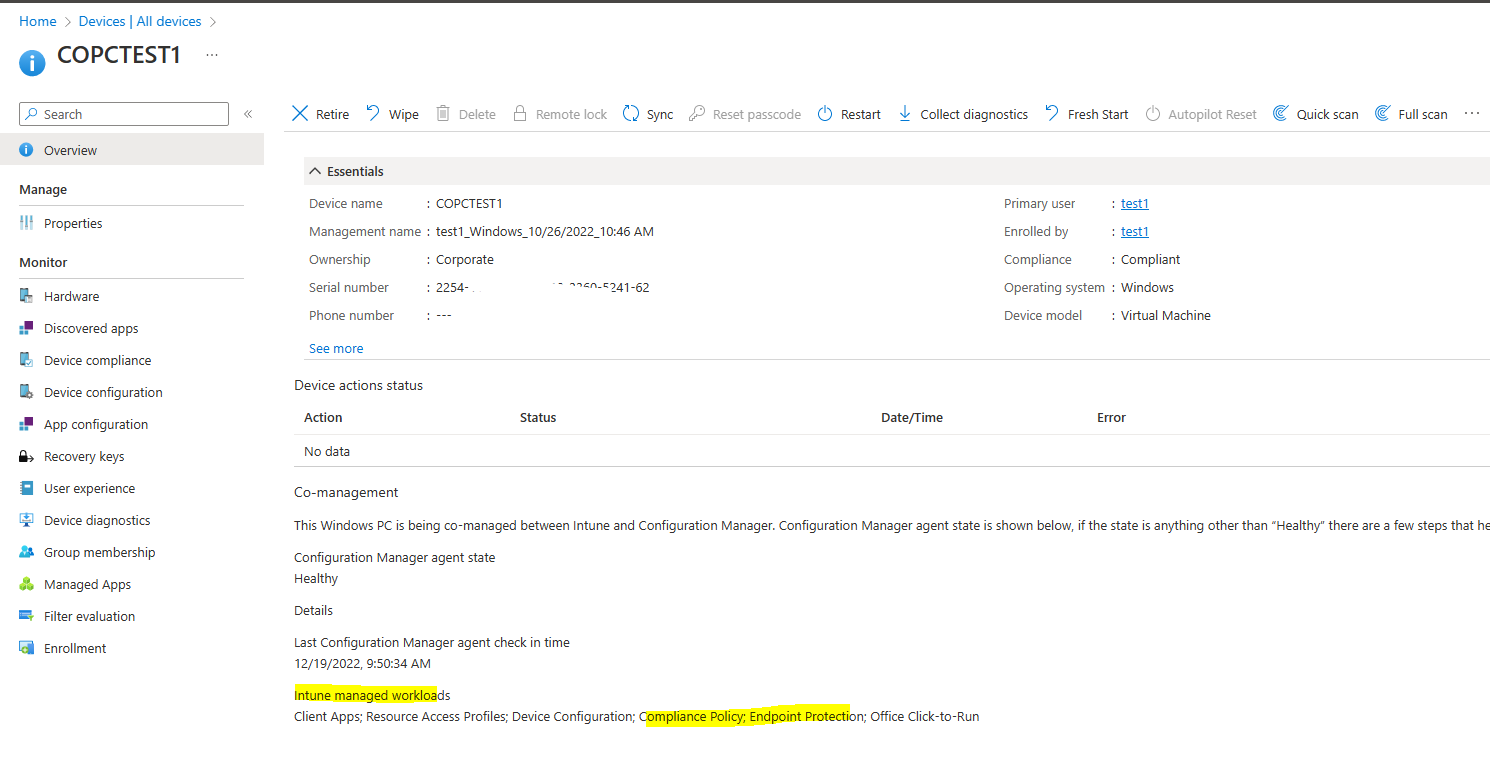Click the Device compliance icon
The image size is (1490, 772).
pyautogui.click(x=26, y=360)
